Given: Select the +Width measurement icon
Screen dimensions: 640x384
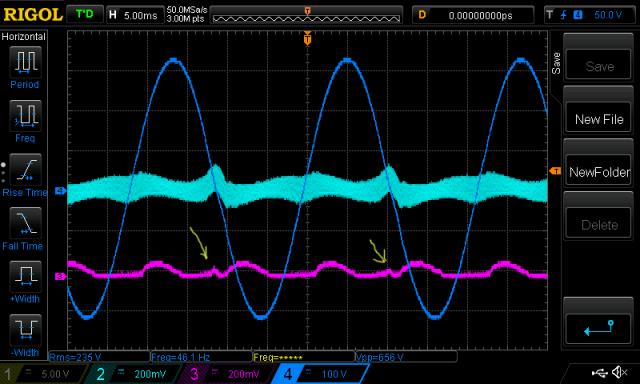Looking at the screenshot, I should [25, 276].
